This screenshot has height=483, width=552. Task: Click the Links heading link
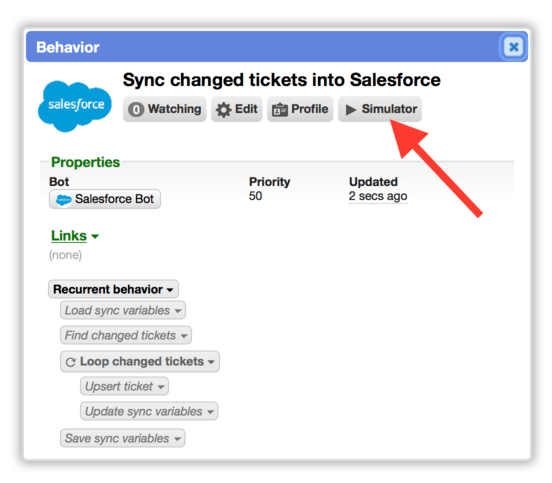coord(69,236)
